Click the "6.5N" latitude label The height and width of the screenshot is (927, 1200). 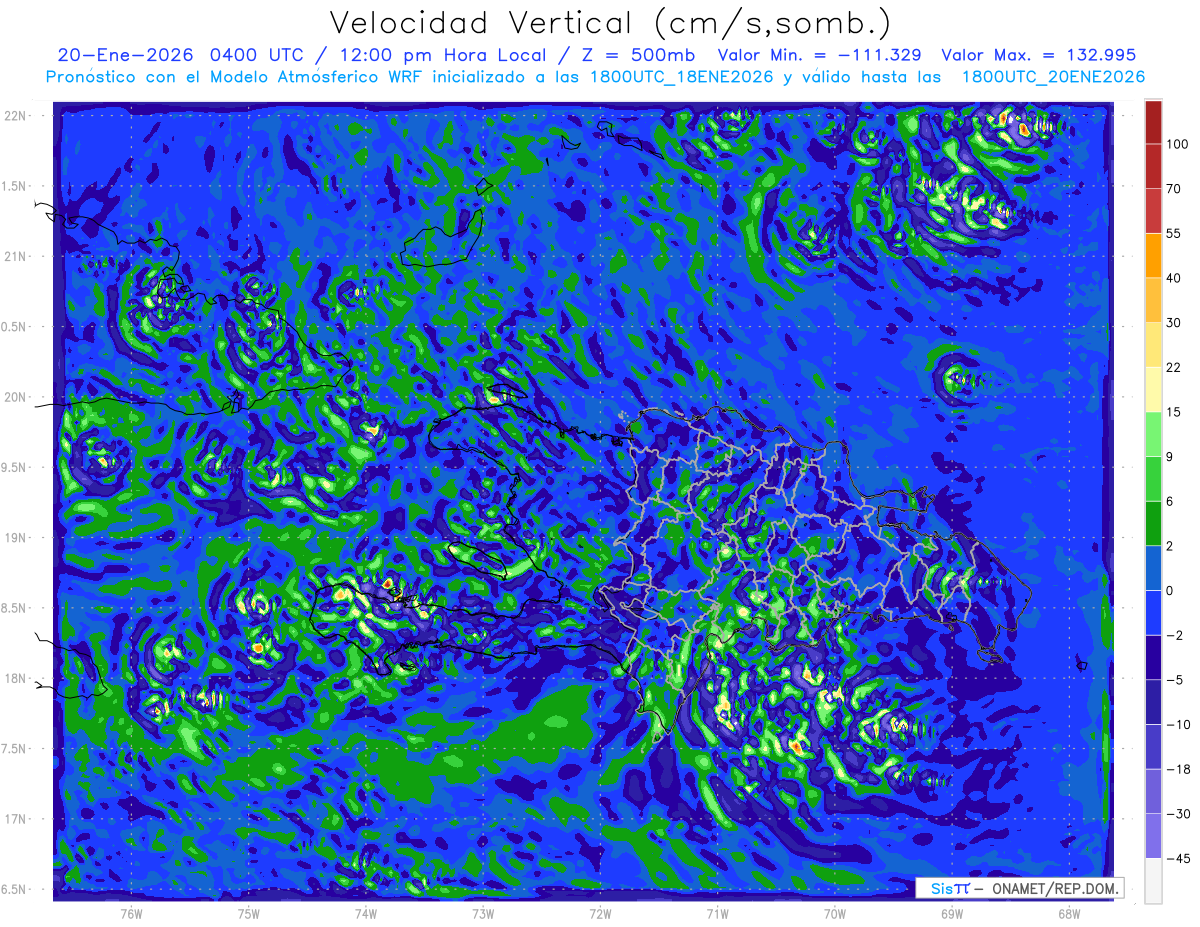pyautogui.click(x=15, y=890)
